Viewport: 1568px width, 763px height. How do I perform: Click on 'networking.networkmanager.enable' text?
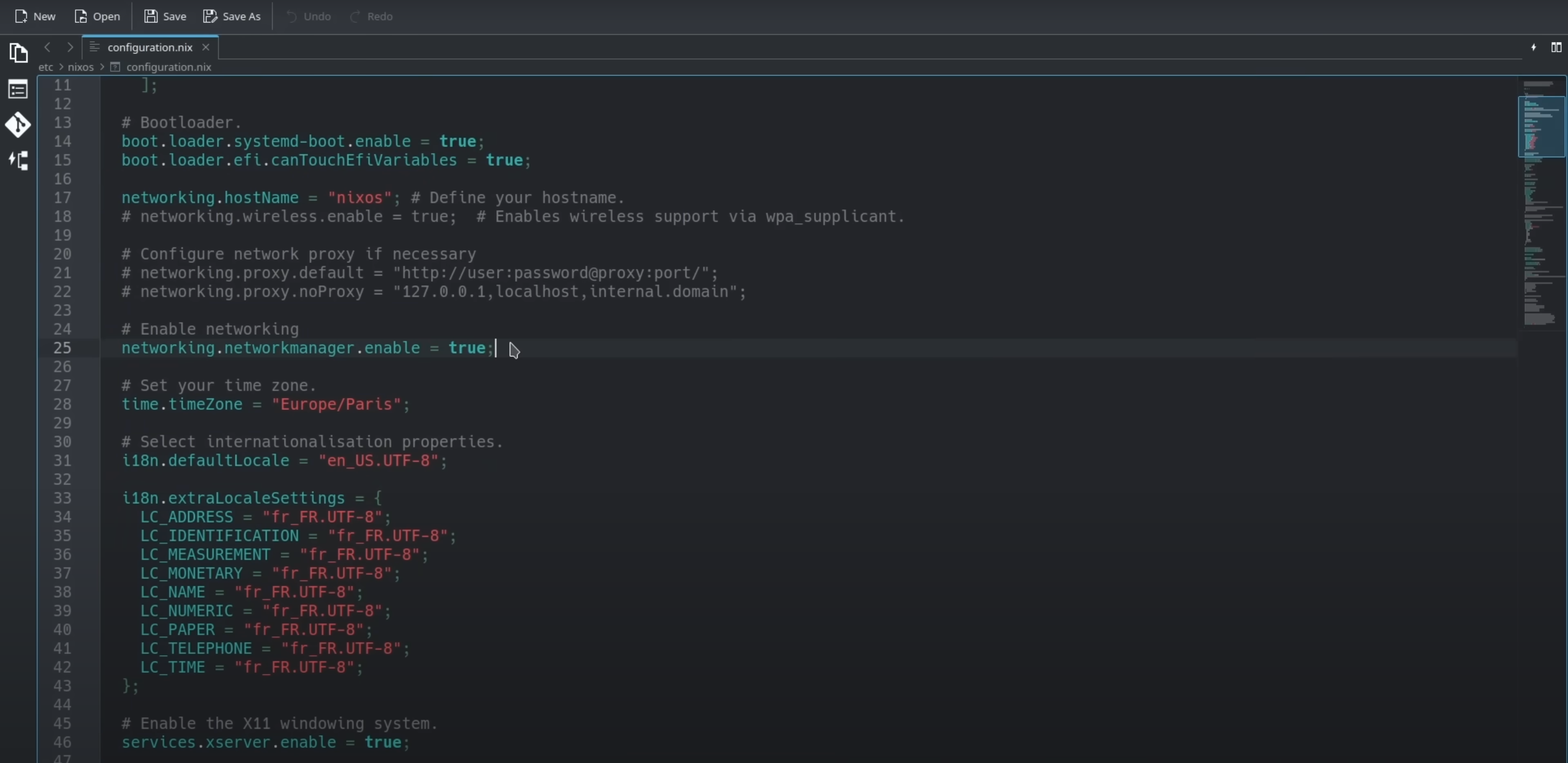(x=271, y=348)
